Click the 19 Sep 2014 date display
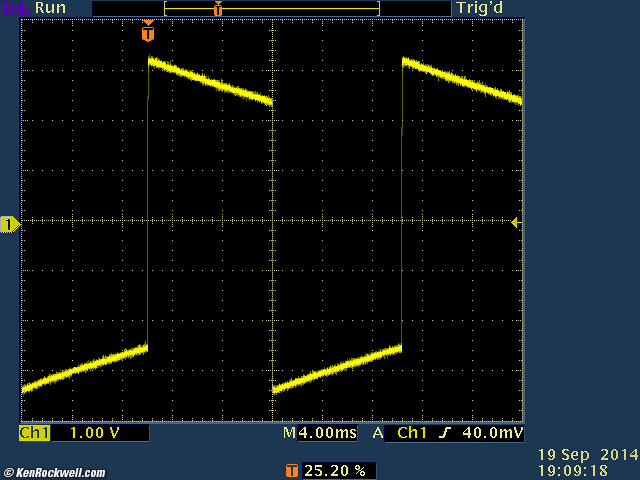The height and width of the screenshot is (480, 640). click(581, 453)
